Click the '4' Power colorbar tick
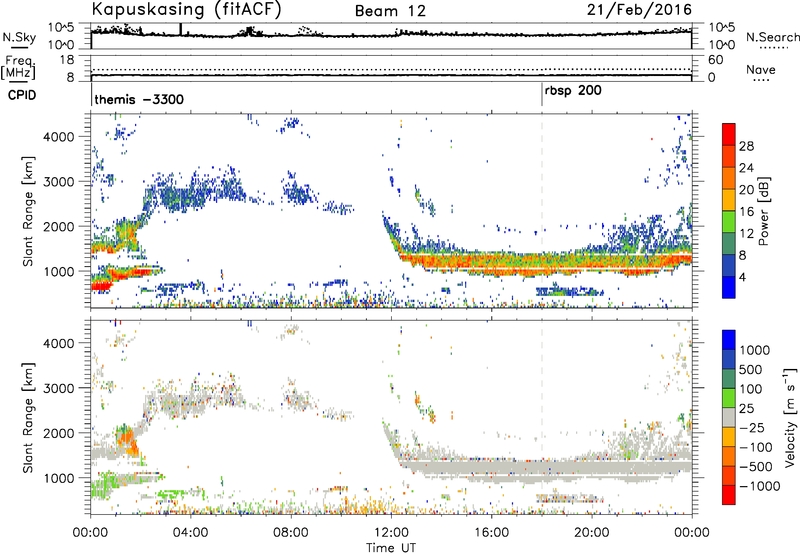The height and width of the screenshot is (554, 800). point(743,277)
